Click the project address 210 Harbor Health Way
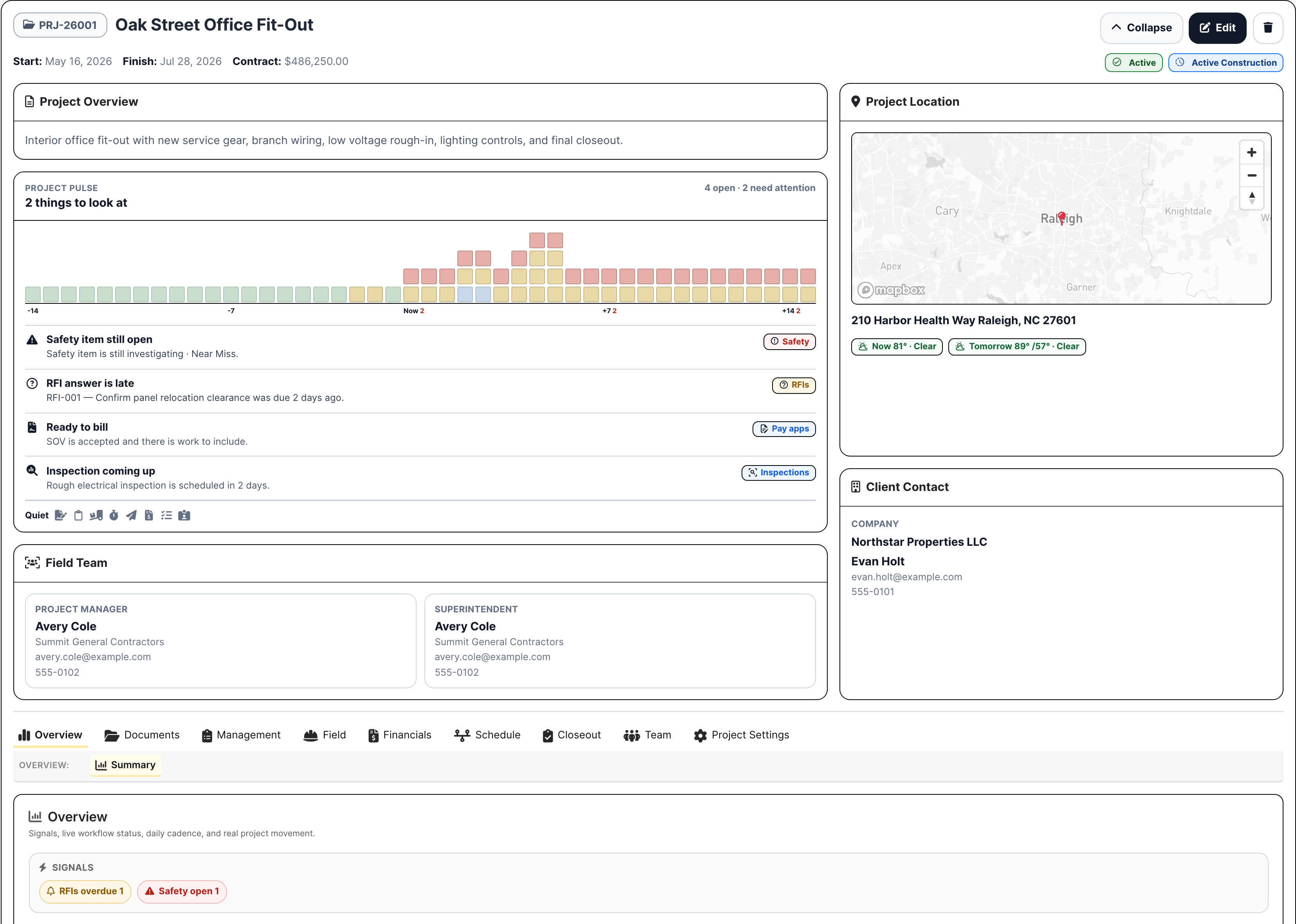The image size is (1296, 924). click(964, 320)
